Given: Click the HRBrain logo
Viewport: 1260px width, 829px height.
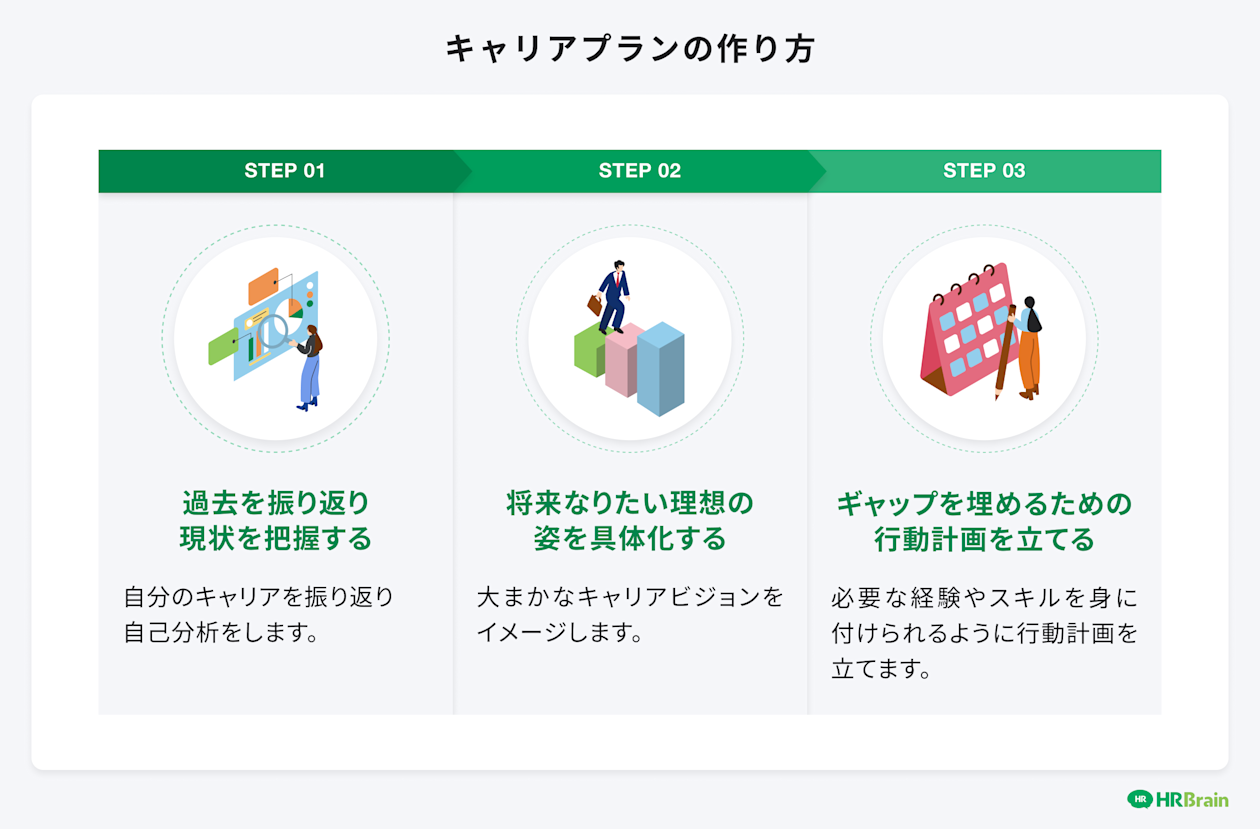Looking at the screenshot, I should (1178, 799).
